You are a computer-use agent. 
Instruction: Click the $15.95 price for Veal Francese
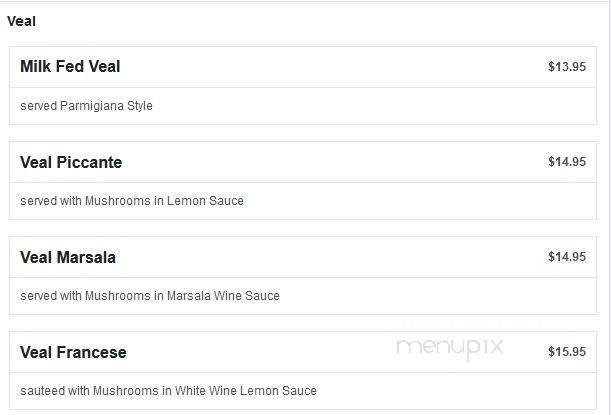coord(567,352)
